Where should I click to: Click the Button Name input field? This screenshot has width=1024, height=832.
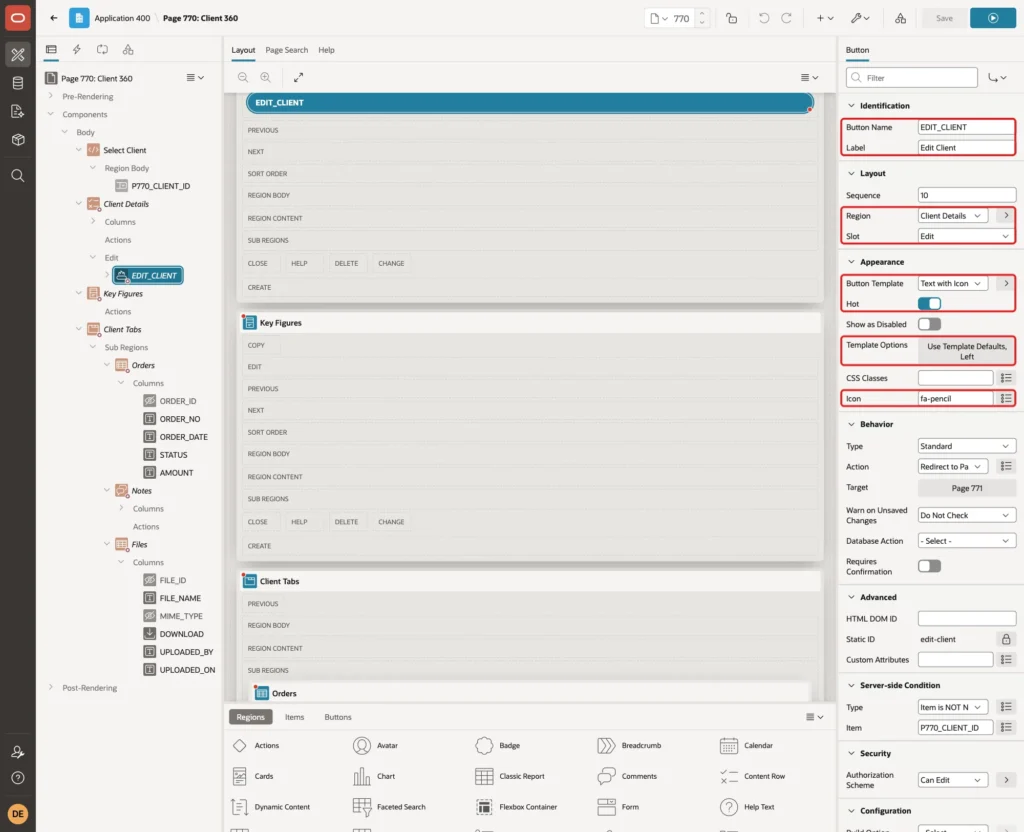(966, 127)
